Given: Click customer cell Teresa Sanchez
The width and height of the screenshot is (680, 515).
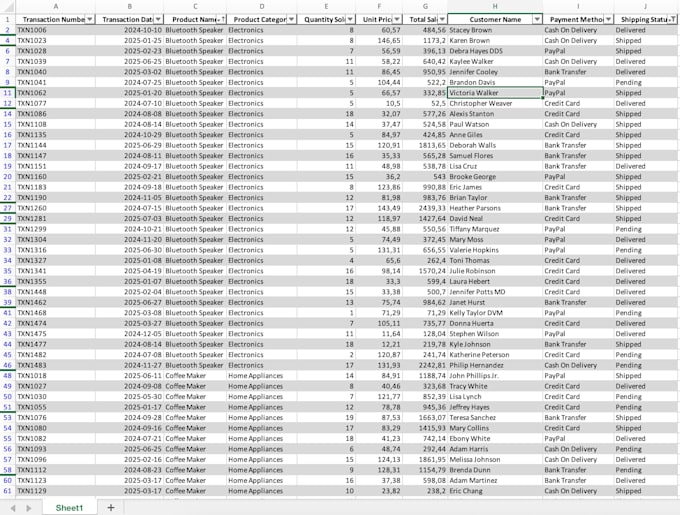Looking at the screenshot, I should pos(495,417).
